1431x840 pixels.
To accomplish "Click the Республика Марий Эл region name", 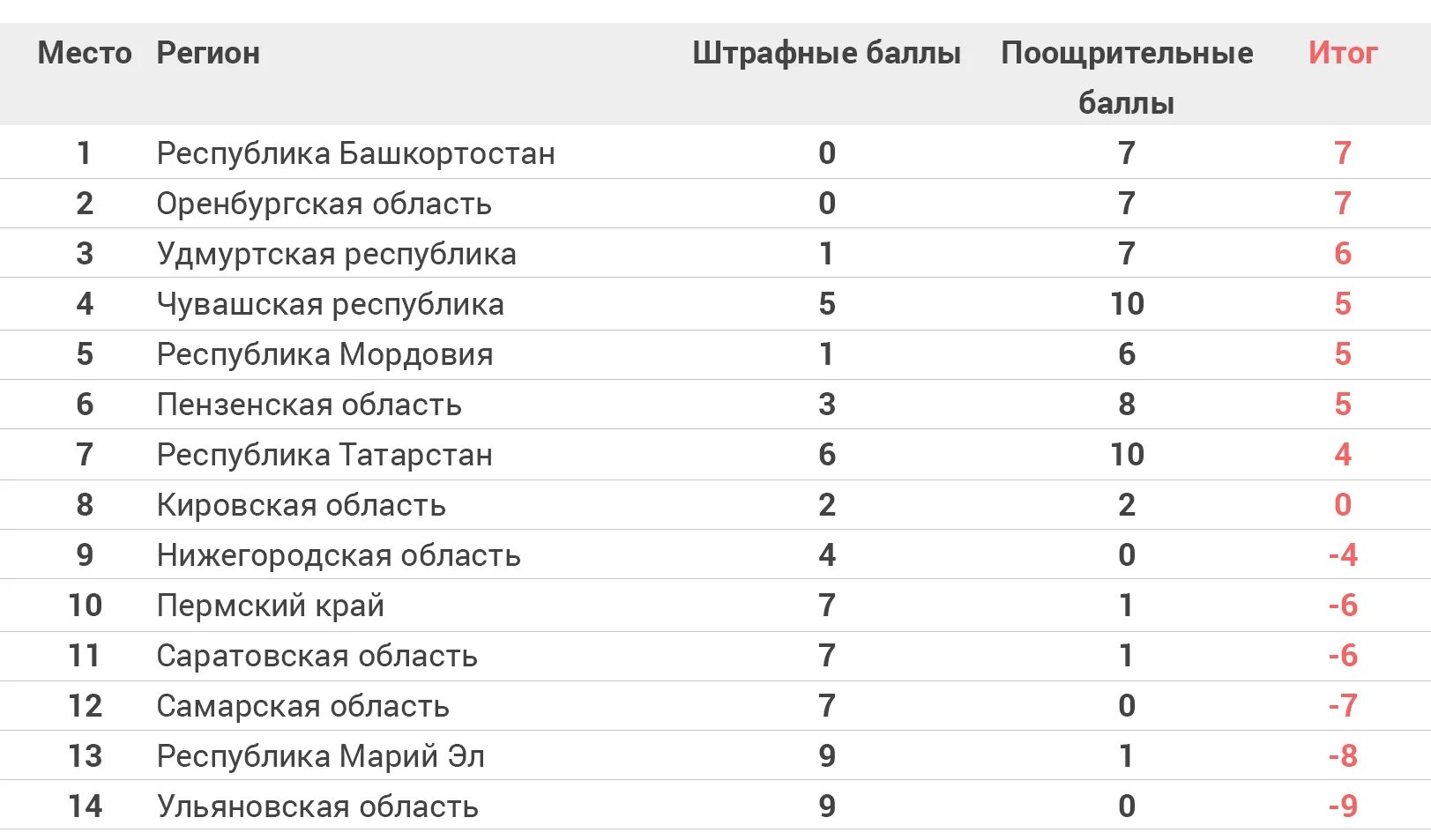I will 321,756.
